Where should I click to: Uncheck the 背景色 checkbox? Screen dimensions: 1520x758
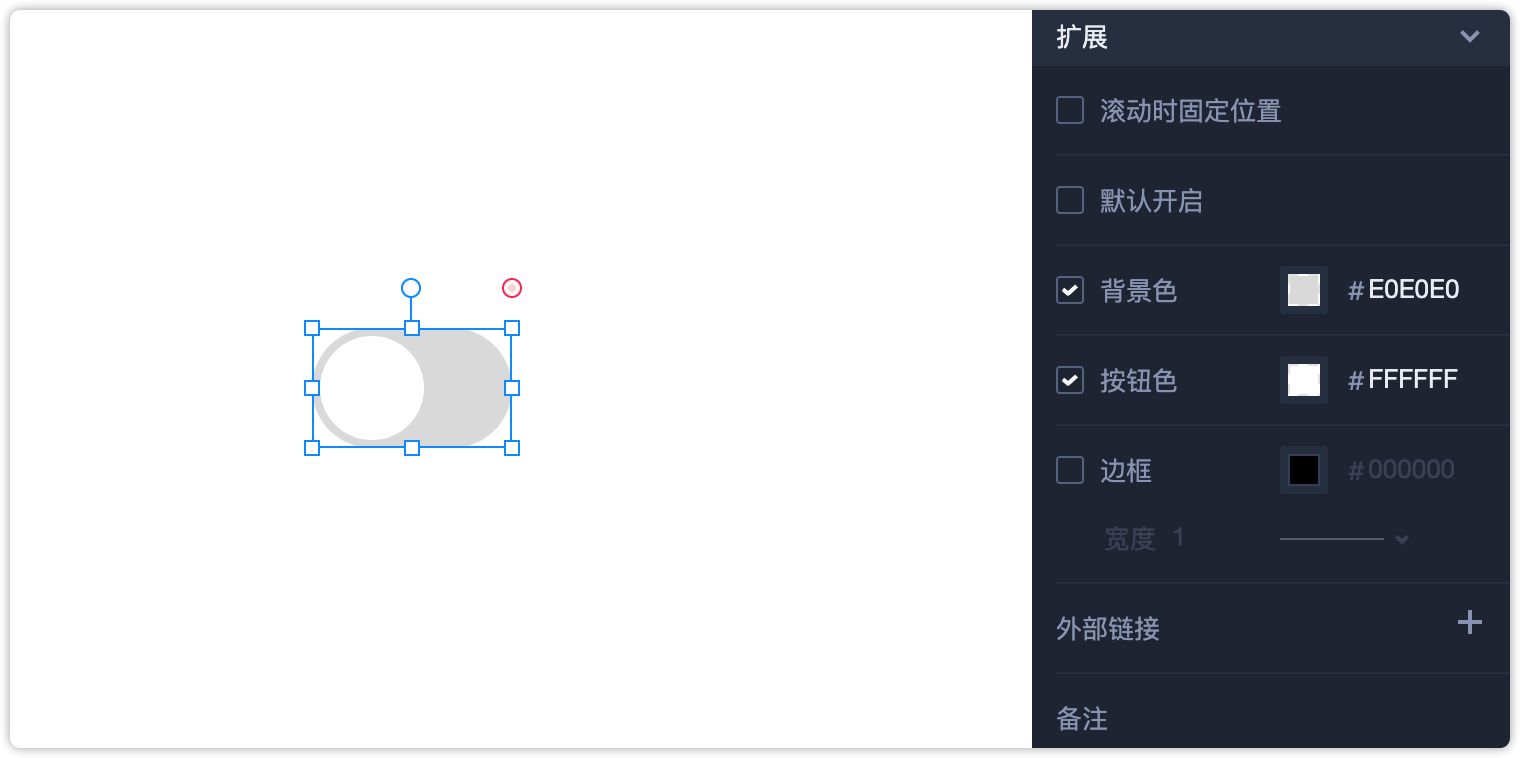tap(1070, 290)
